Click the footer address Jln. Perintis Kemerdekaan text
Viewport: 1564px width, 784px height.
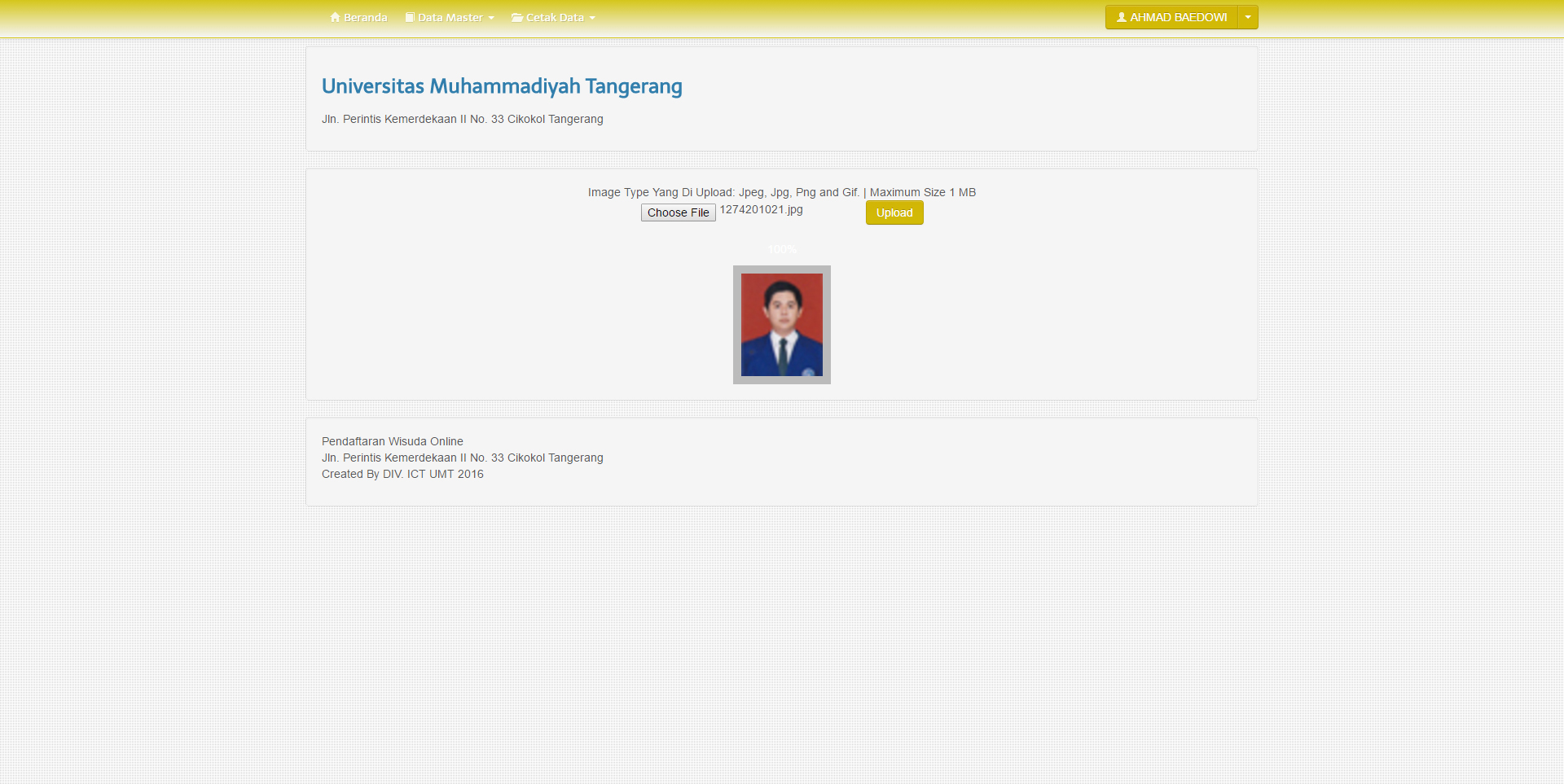point(463,458)
